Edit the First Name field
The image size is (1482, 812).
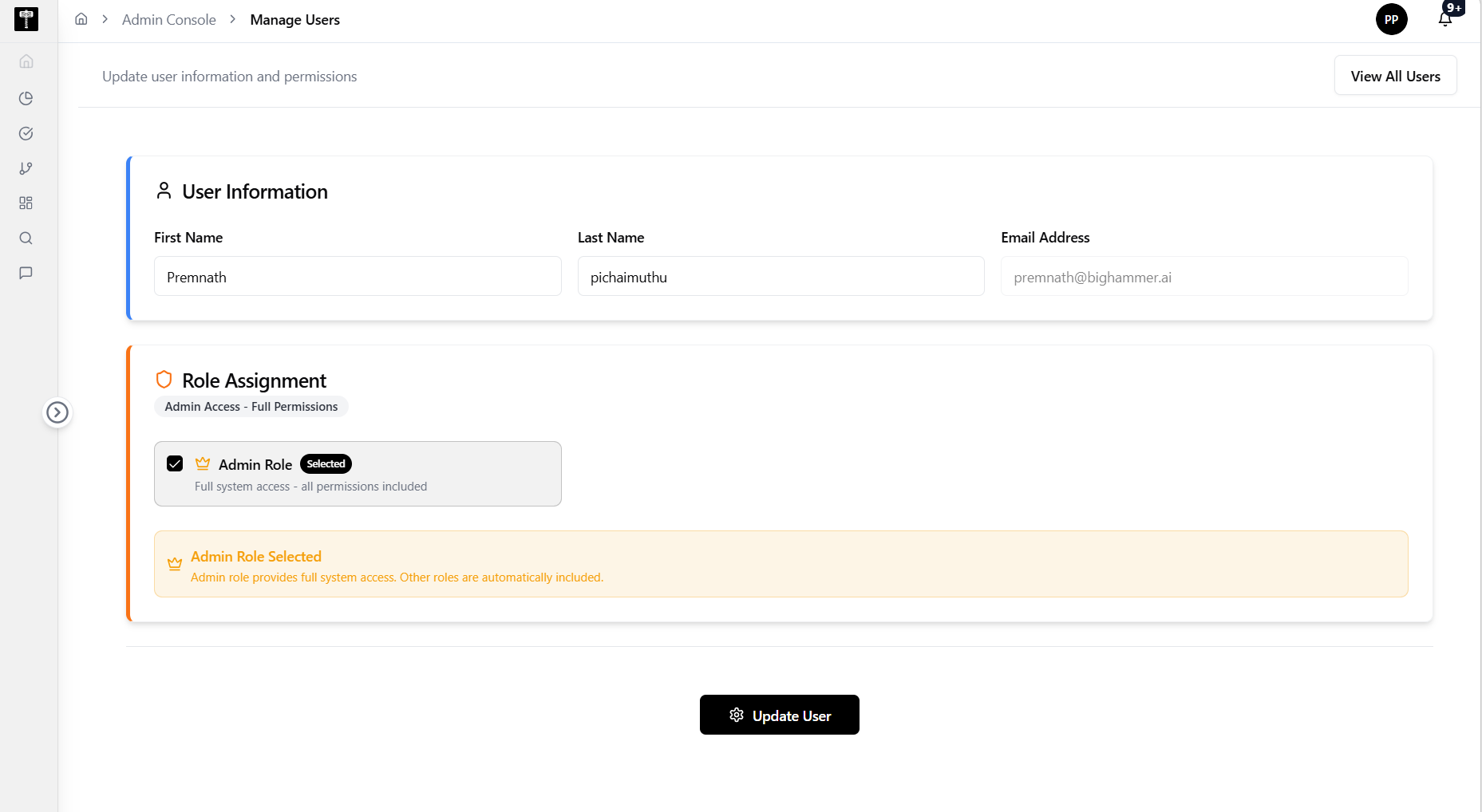click(x=358, y=276)
